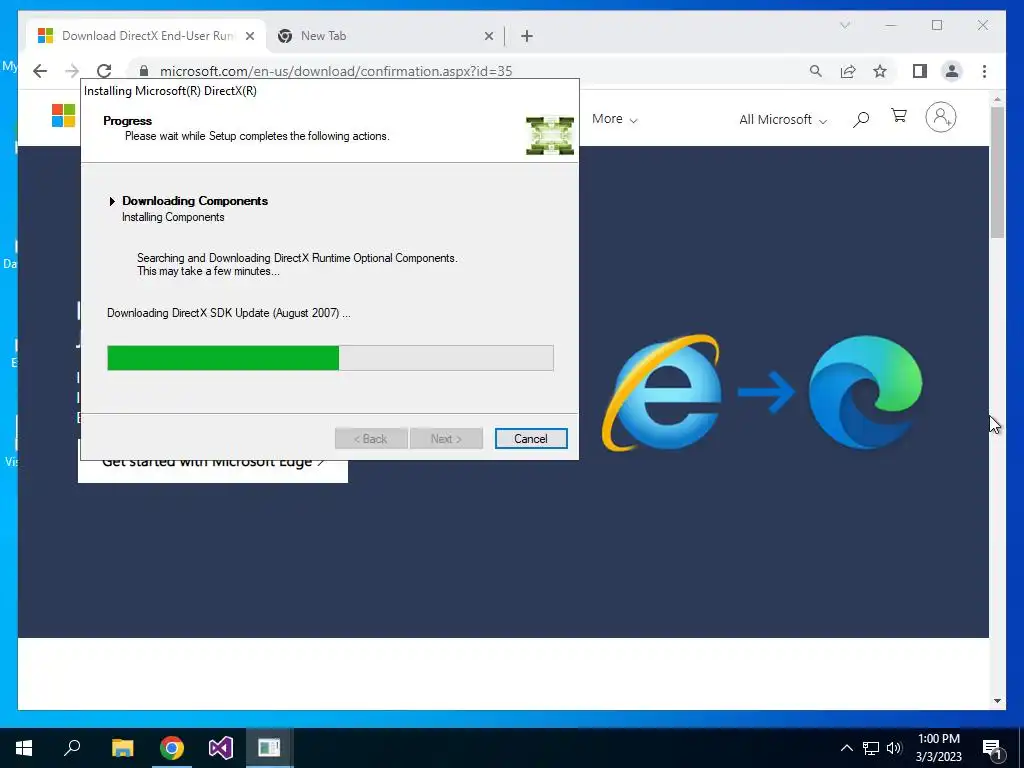Click the volume speaker tray icon
Image resolution: width=1024 pixels, height=768 pixels.
[x=894, y=748]
